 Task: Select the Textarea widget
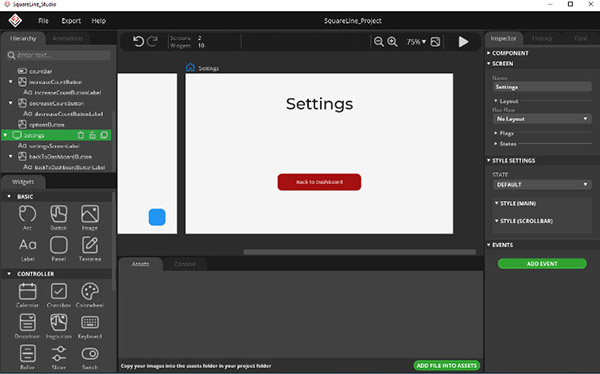[x=90, y=249]
